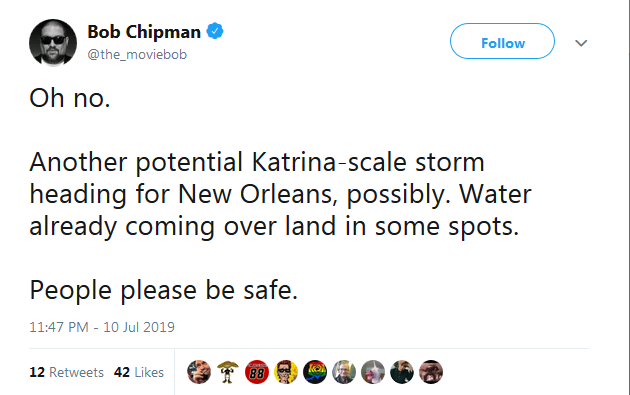Click the last liker avatar in the row

[431, 372]
